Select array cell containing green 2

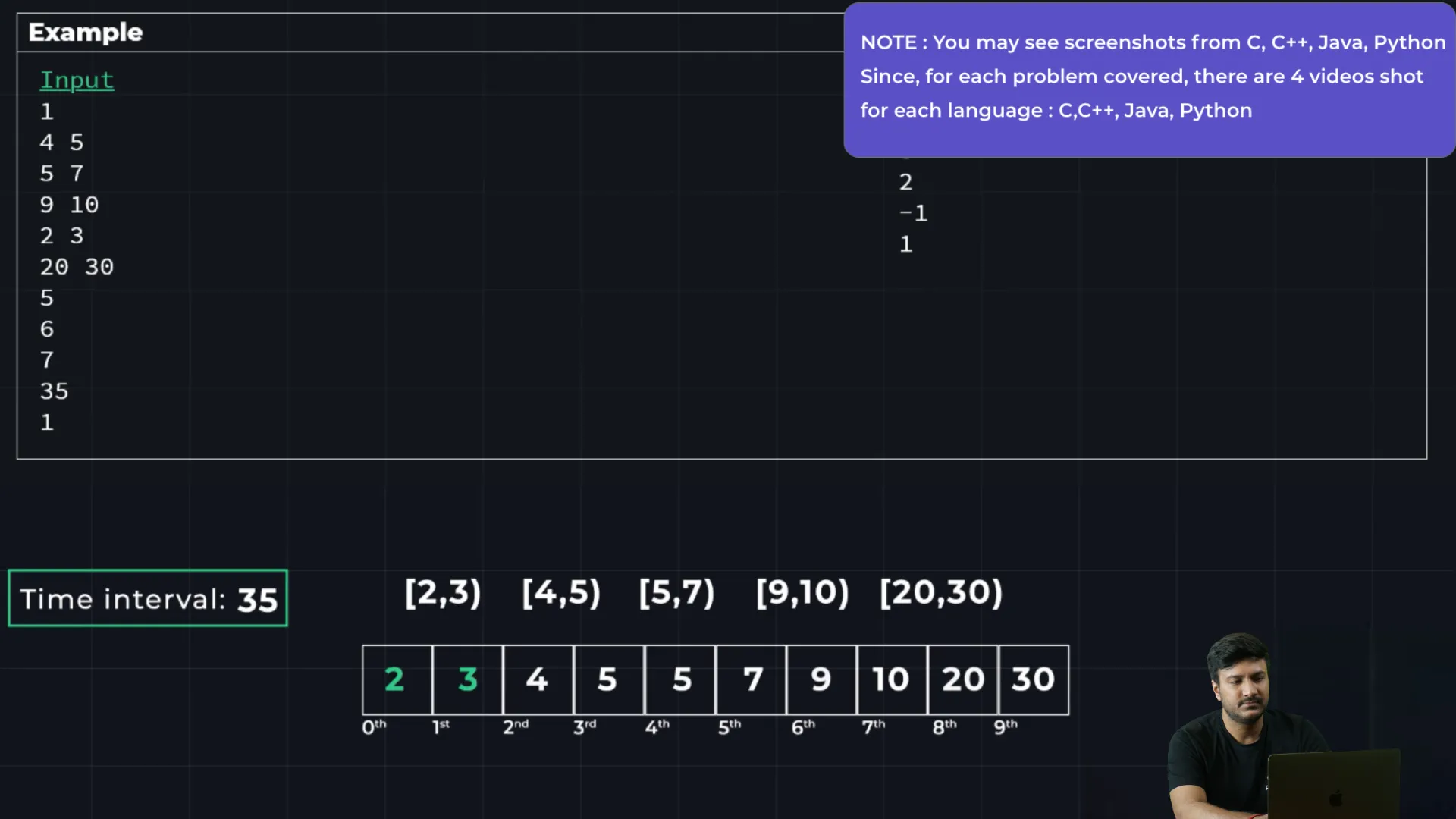(396, 679)
